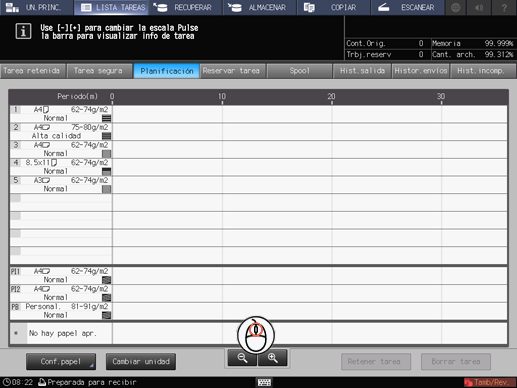Click tray 3 paper level indicator icon

[x=106, y=154]
